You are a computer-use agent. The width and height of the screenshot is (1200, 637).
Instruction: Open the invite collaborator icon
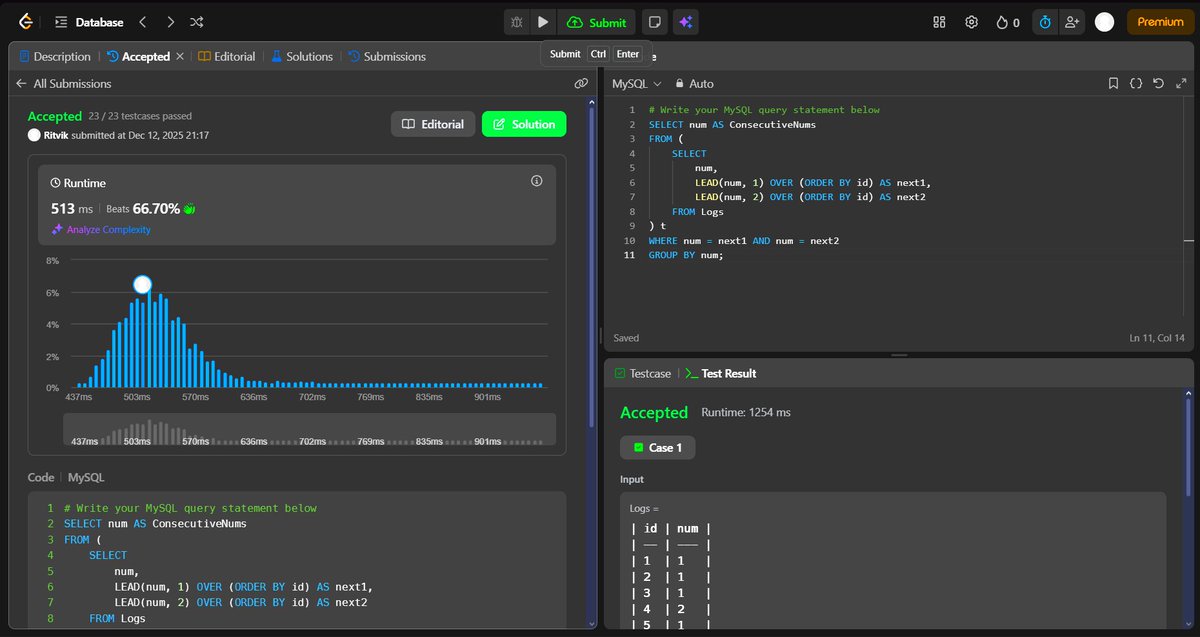[x=1072, y=22]
